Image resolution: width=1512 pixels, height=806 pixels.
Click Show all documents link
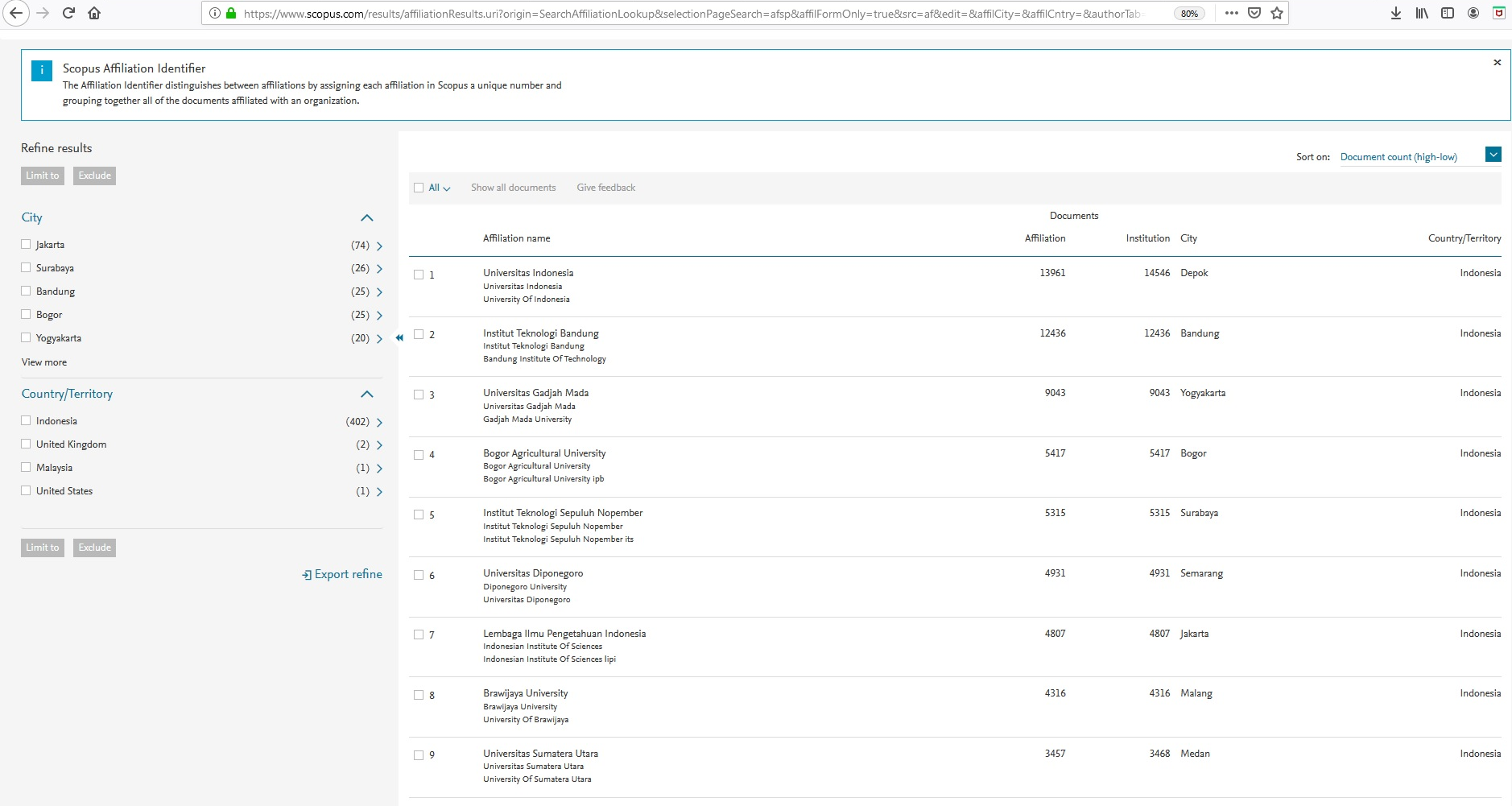coord(514,188)
